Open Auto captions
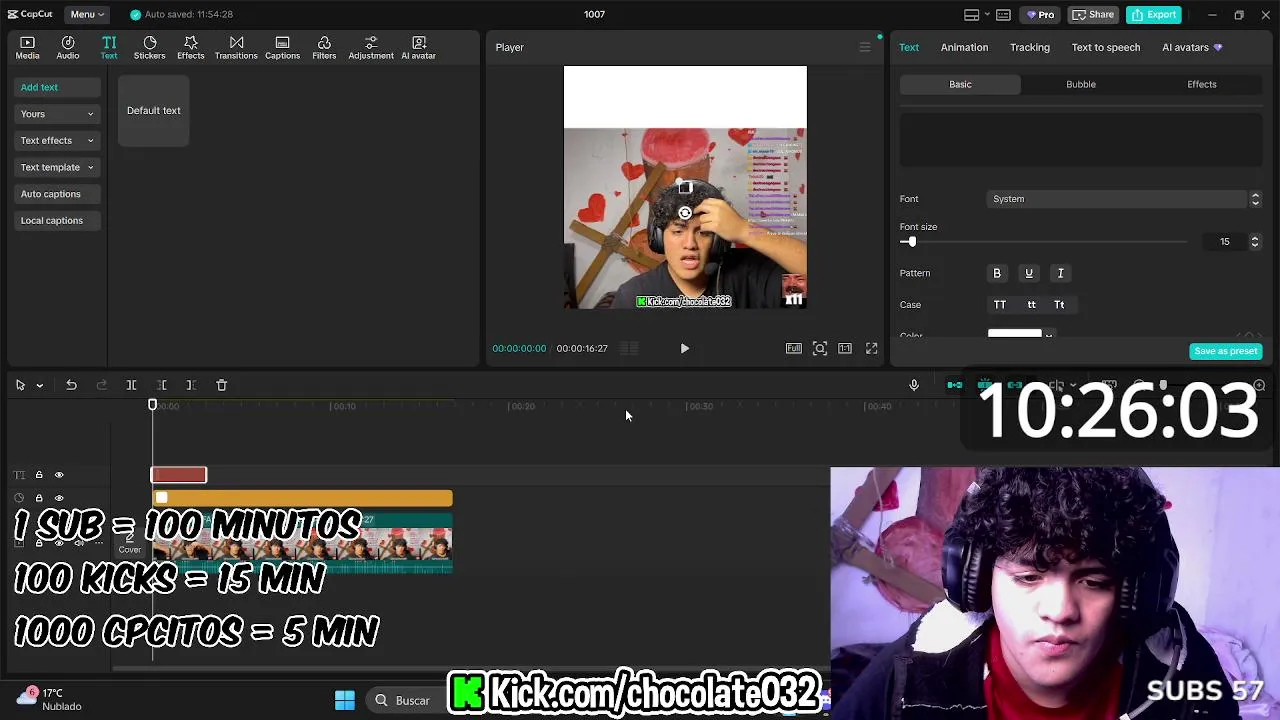 click(57, 194)
